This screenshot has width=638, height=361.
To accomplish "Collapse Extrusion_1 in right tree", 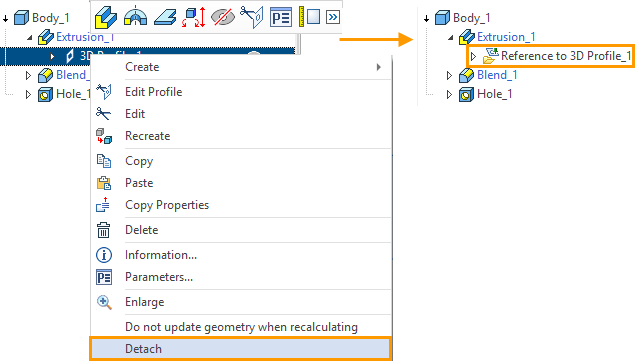I will point(451,37).
